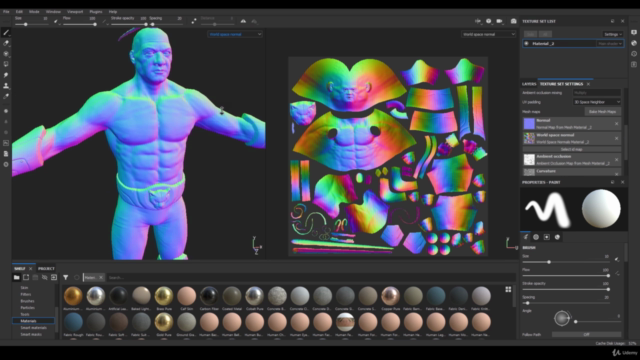Click the environment sphere icon above the 2D view
640x360 pixels.
[489, 21]
